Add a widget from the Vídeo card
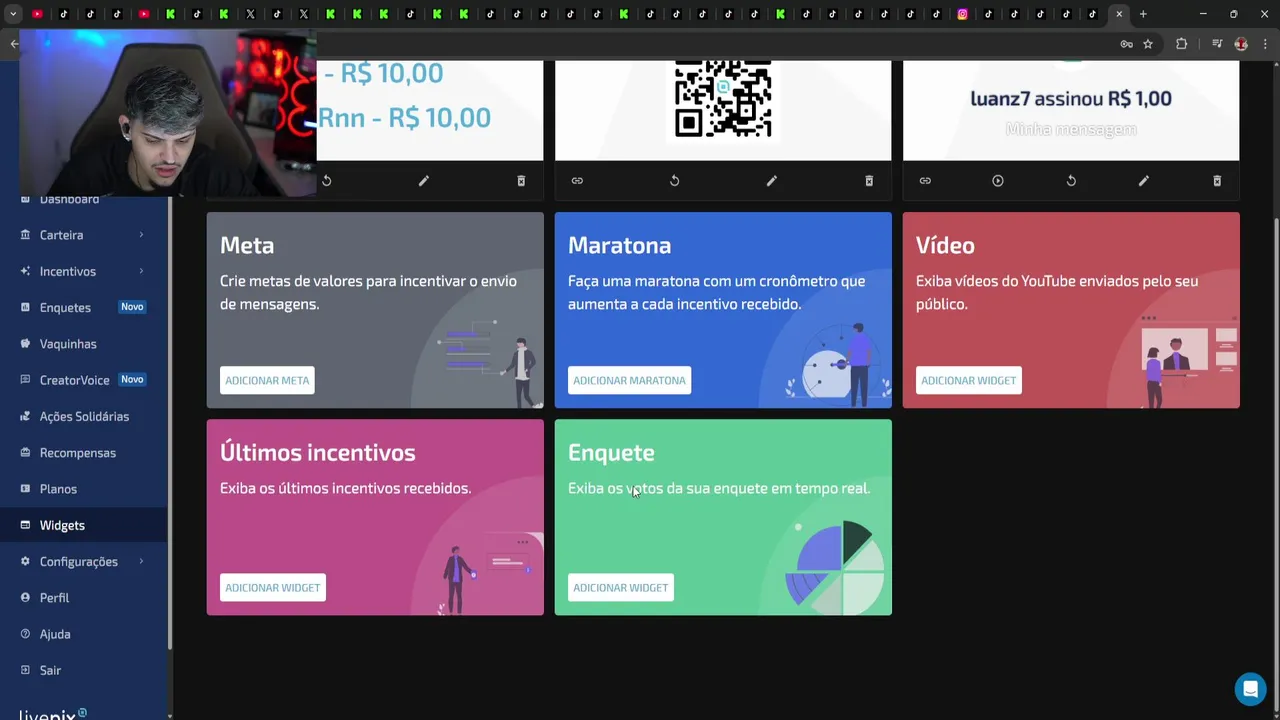The height and width of the screenshot is (720, 1280). click(x=968, y=380)
